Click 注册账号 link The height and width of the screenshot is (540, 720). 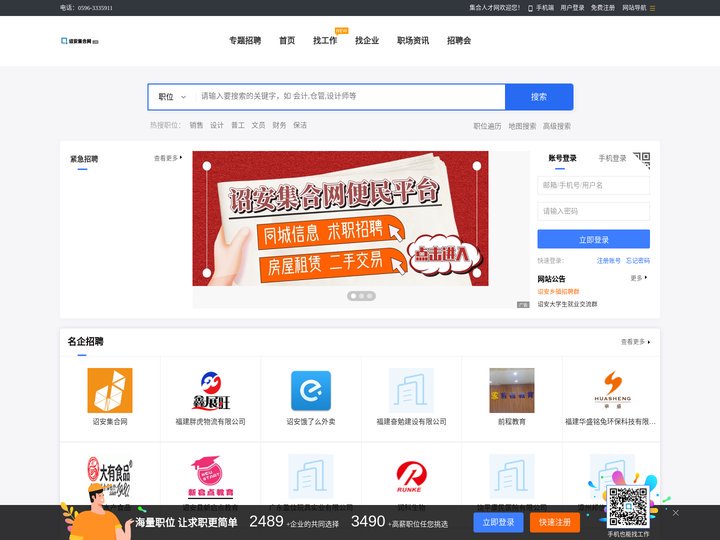[x=608, y=260]
